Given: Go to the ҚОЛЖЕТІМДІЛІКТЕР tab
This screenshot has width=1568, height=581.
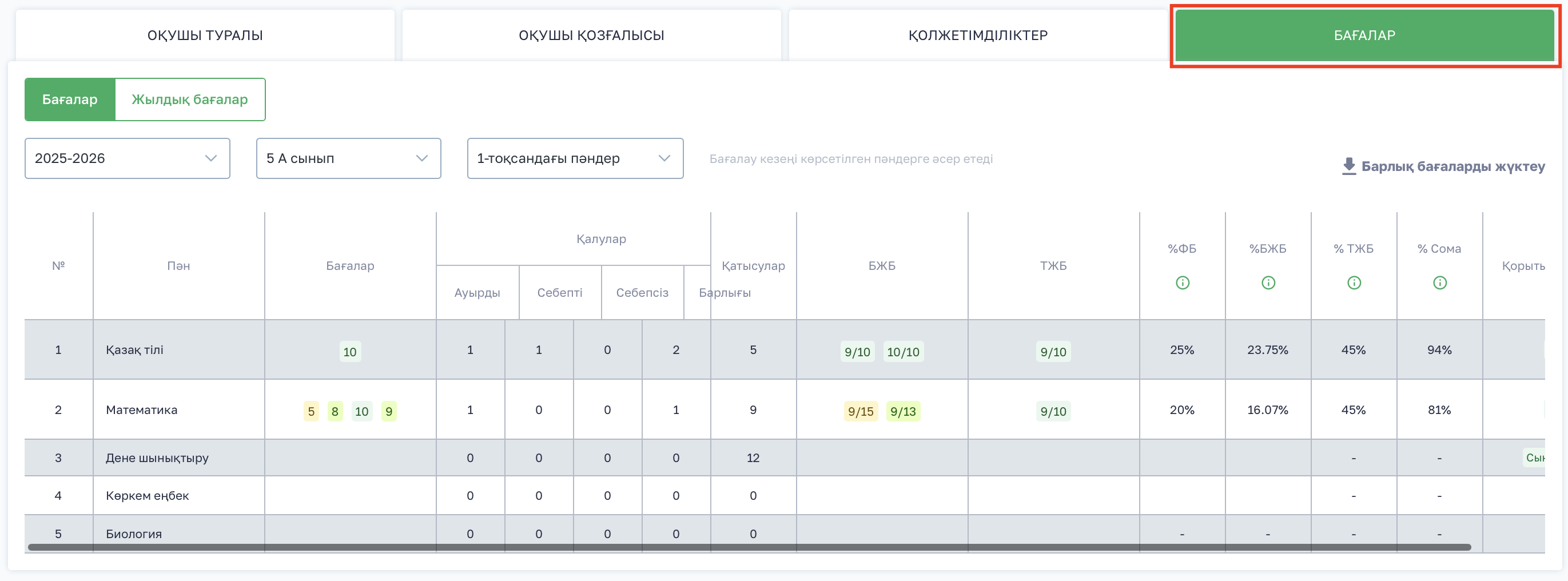Looking at the screenshot, I should 977,35.
